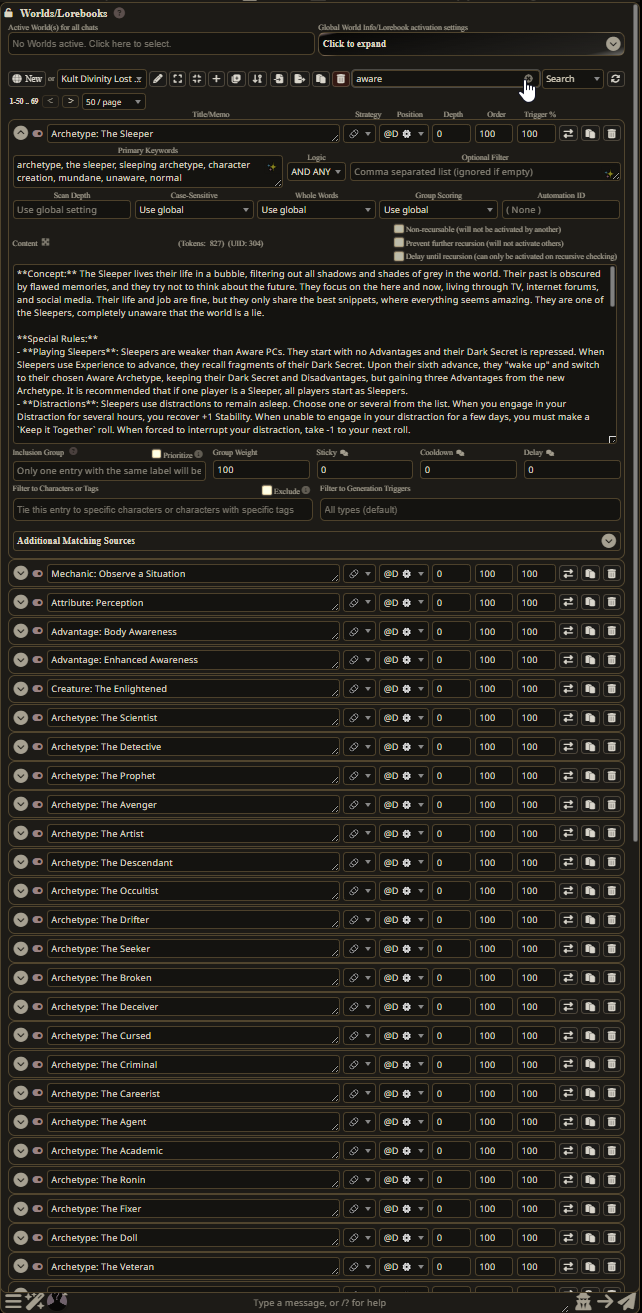Open the Kult Divinity Lost world selector
This screenshot has width=642, height=1313.
pyautogui.click(x=102, y=79)
